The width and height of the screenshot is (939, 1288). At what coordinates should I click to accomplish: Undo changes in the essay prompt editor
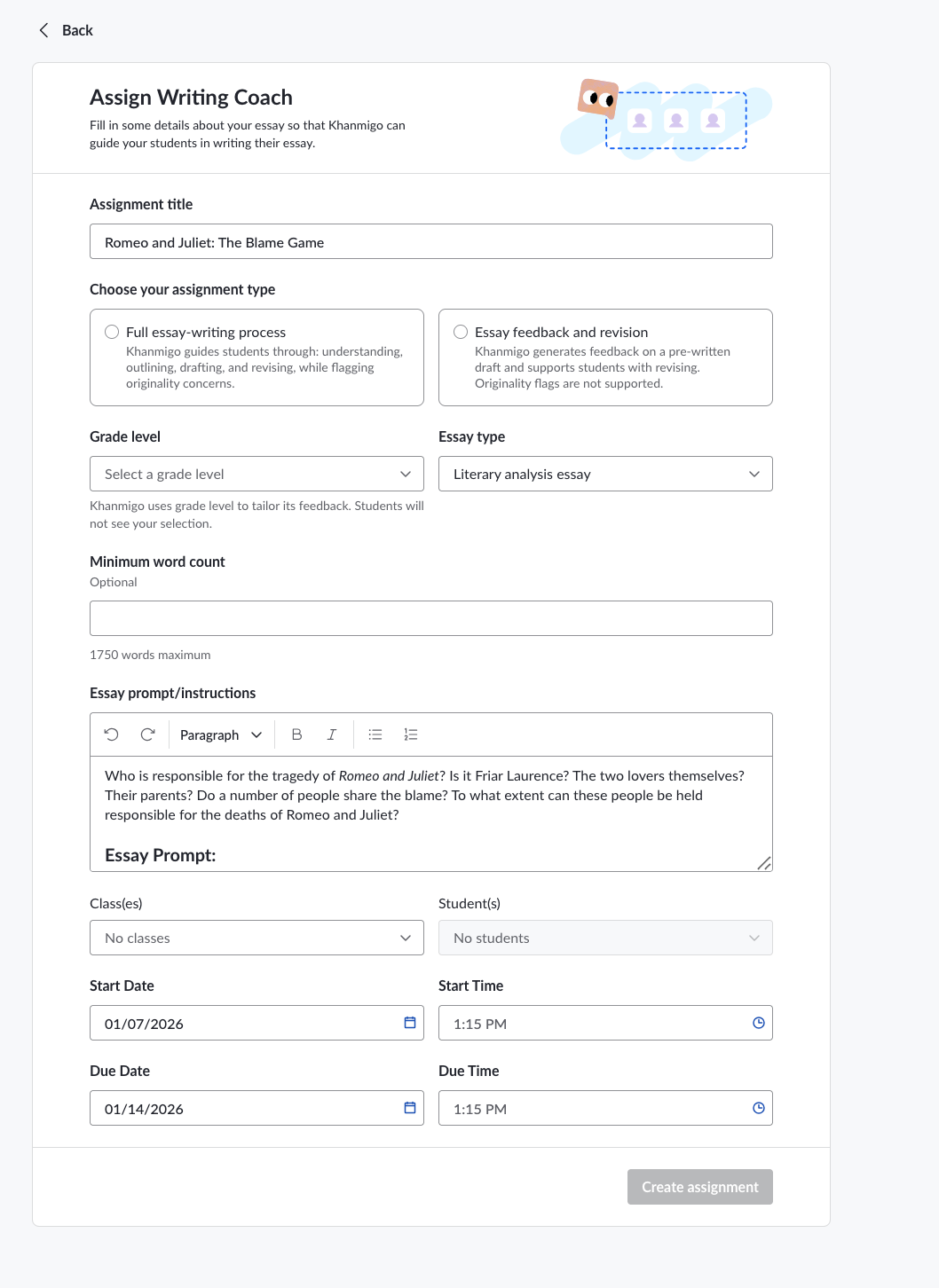tap(110, 734)
